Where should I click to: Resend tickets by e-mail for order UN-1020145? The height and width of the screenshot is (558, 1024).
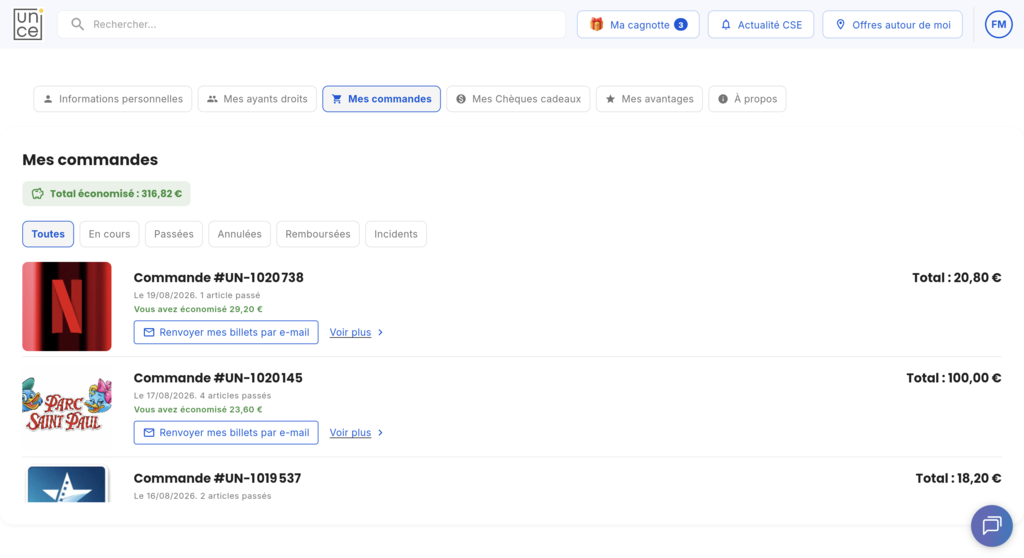click(226, 433)
